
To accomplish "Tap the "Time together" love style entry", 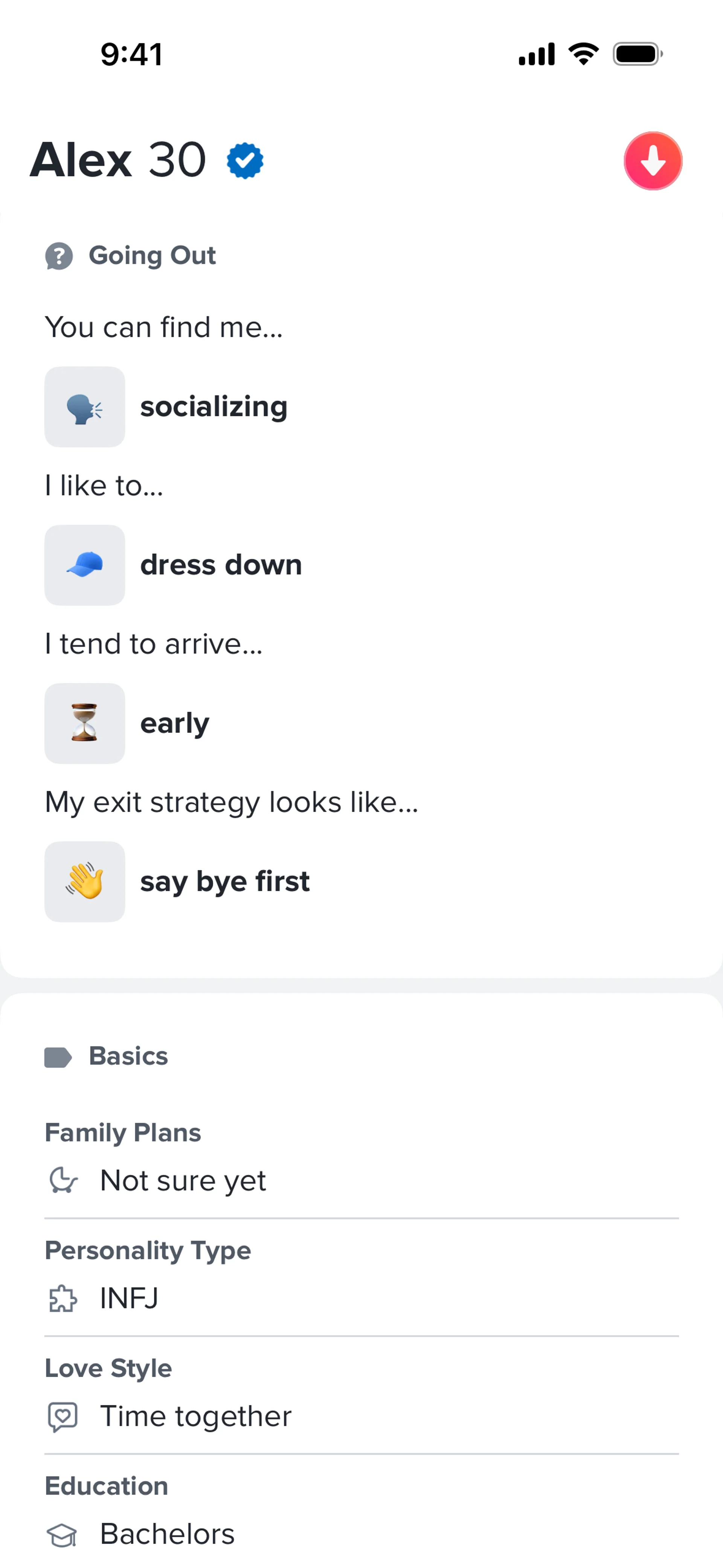I will click(x=195, y=1417).
